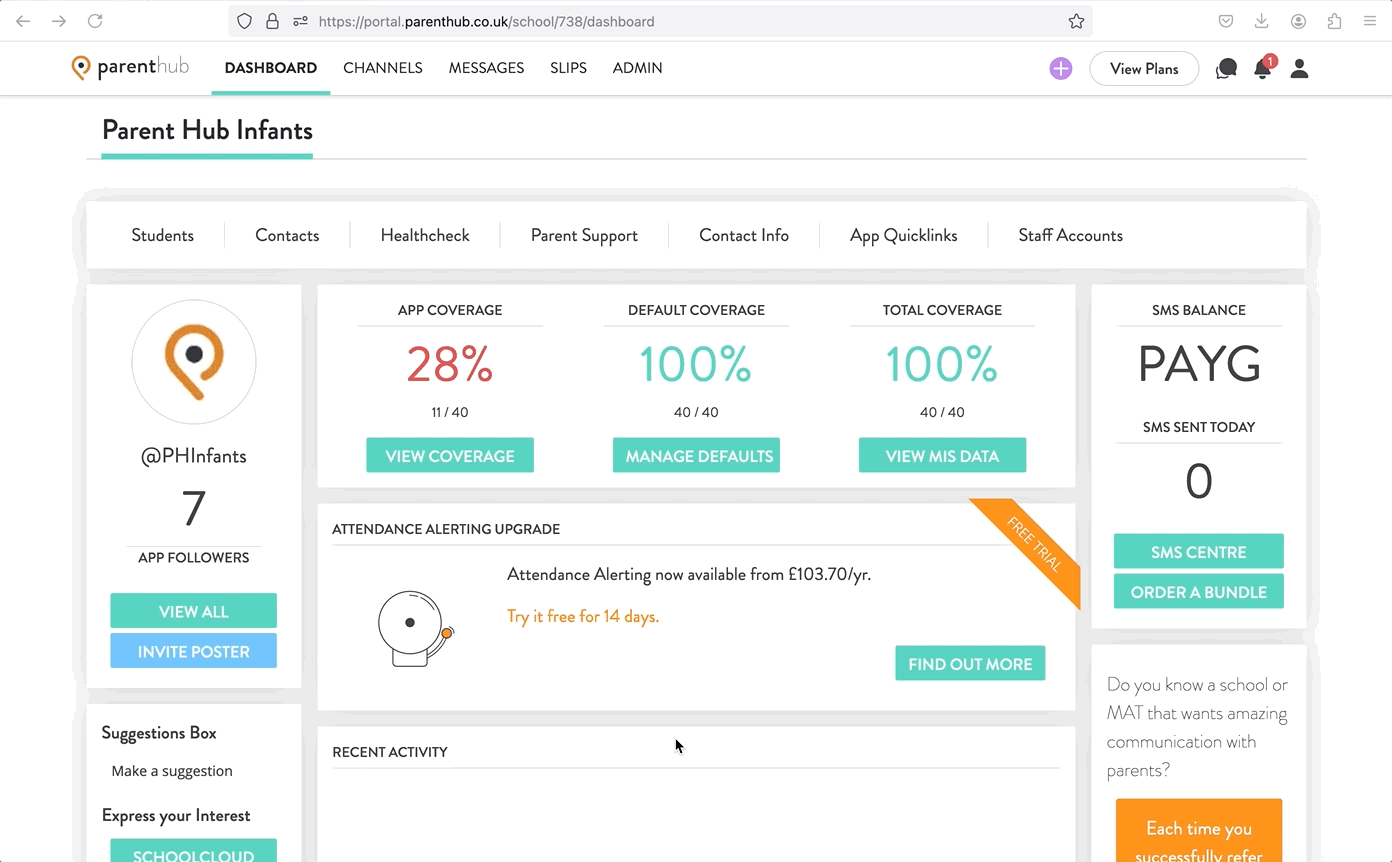Click the orange referral banner
1392x862 pixels.
click(1198, 830)
